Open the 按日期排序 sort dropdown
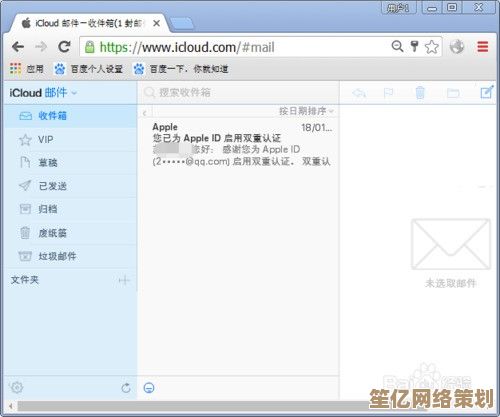 306,111
